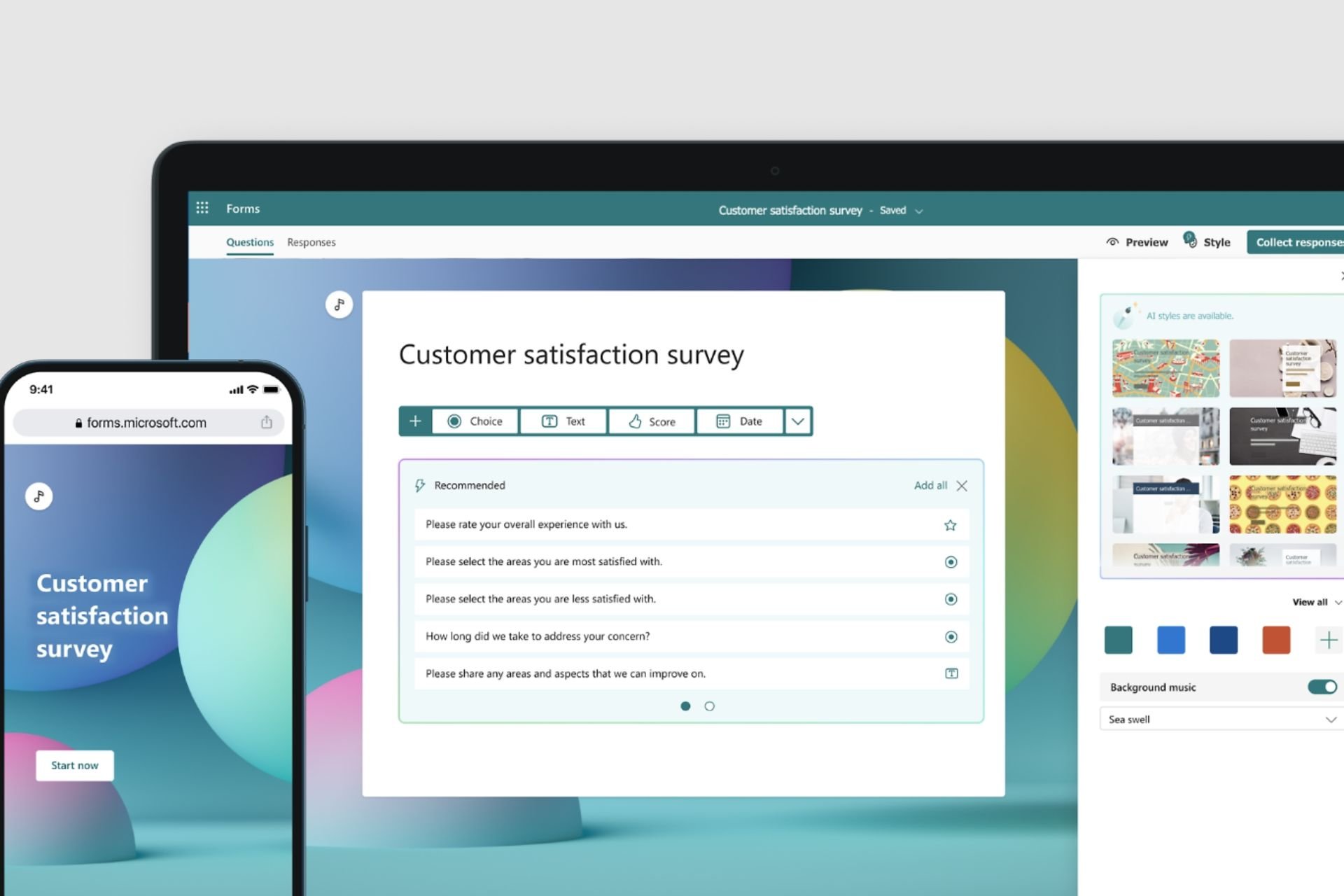Expand more question types chevron
The image size is (1344, 896).
tap(798, 421)
